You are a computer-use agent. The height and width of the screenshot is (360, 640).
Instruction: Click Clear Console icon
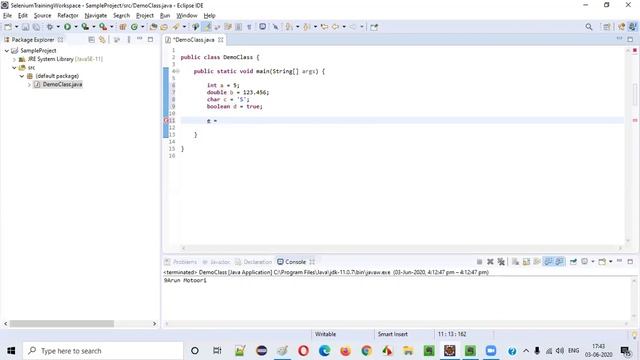516,262
